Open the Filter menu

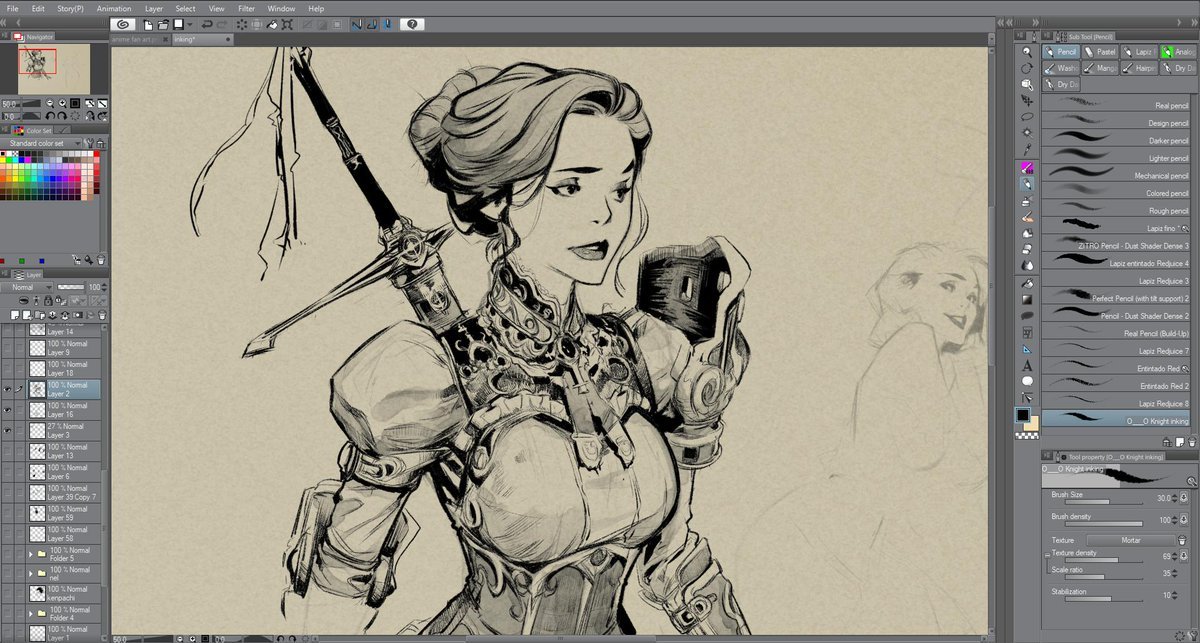pos(246,8)
